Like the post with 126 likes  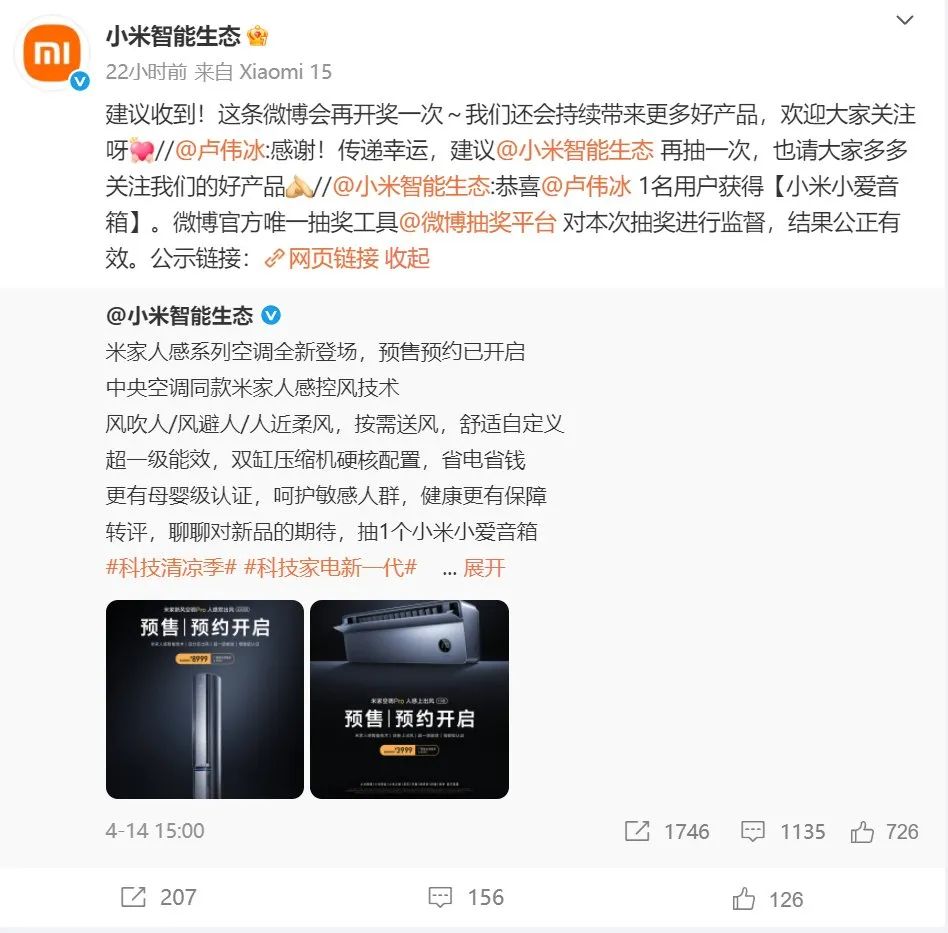(744, 899)
